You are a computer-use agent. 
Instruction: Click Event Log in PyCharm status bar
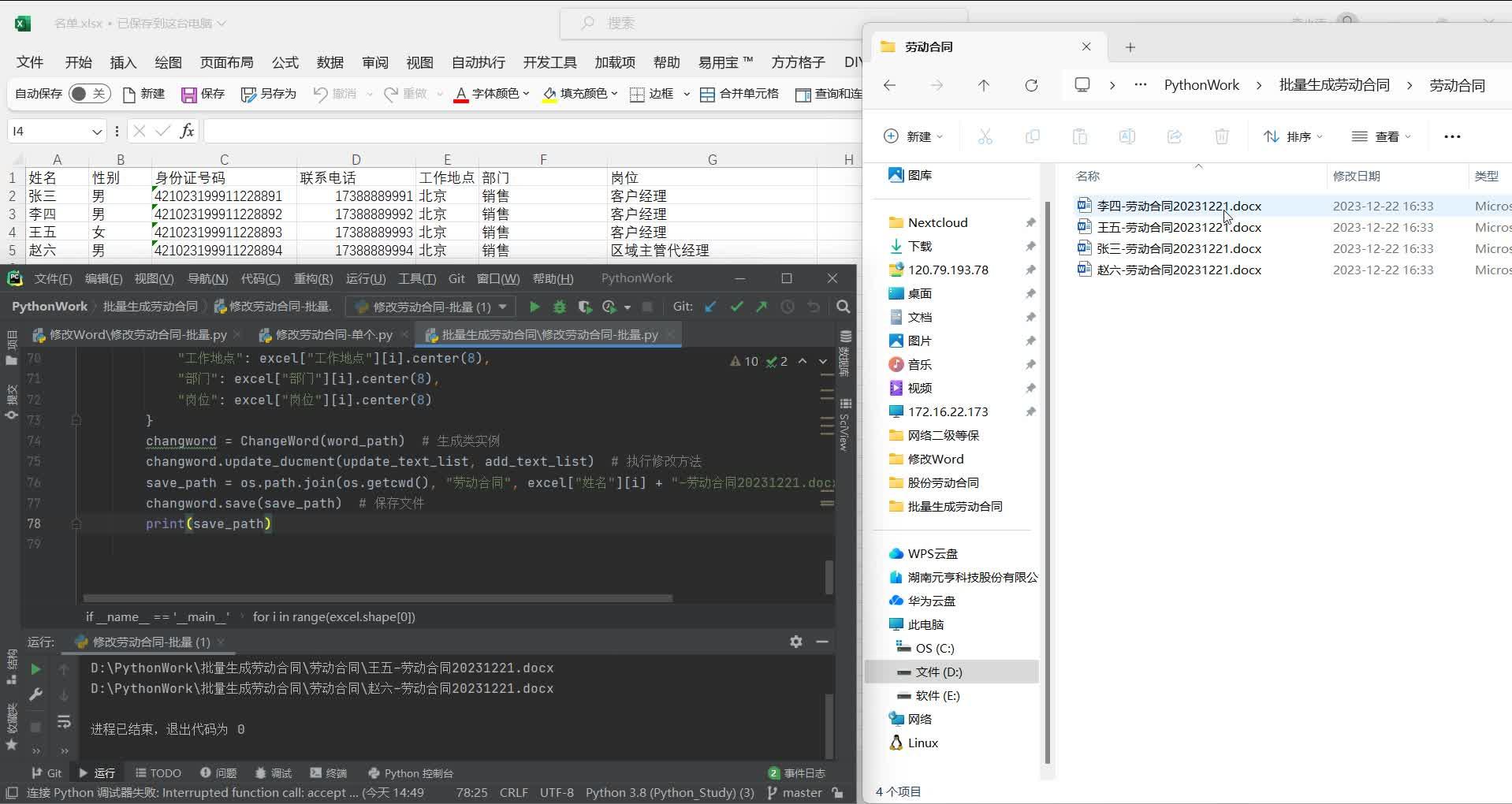click(797, 773)
